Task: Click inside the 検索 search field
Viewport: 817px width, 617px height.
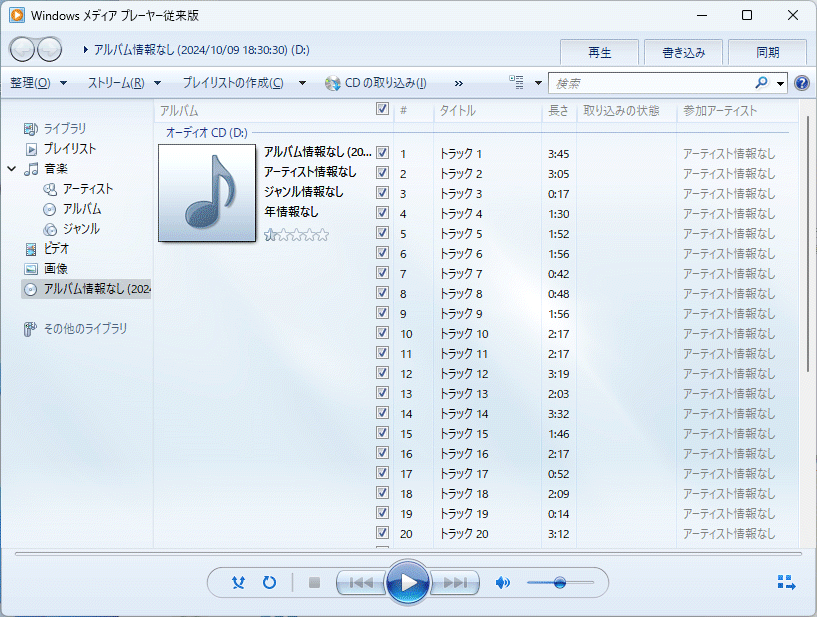Action: pyautogui.click(x=651, y=83)
